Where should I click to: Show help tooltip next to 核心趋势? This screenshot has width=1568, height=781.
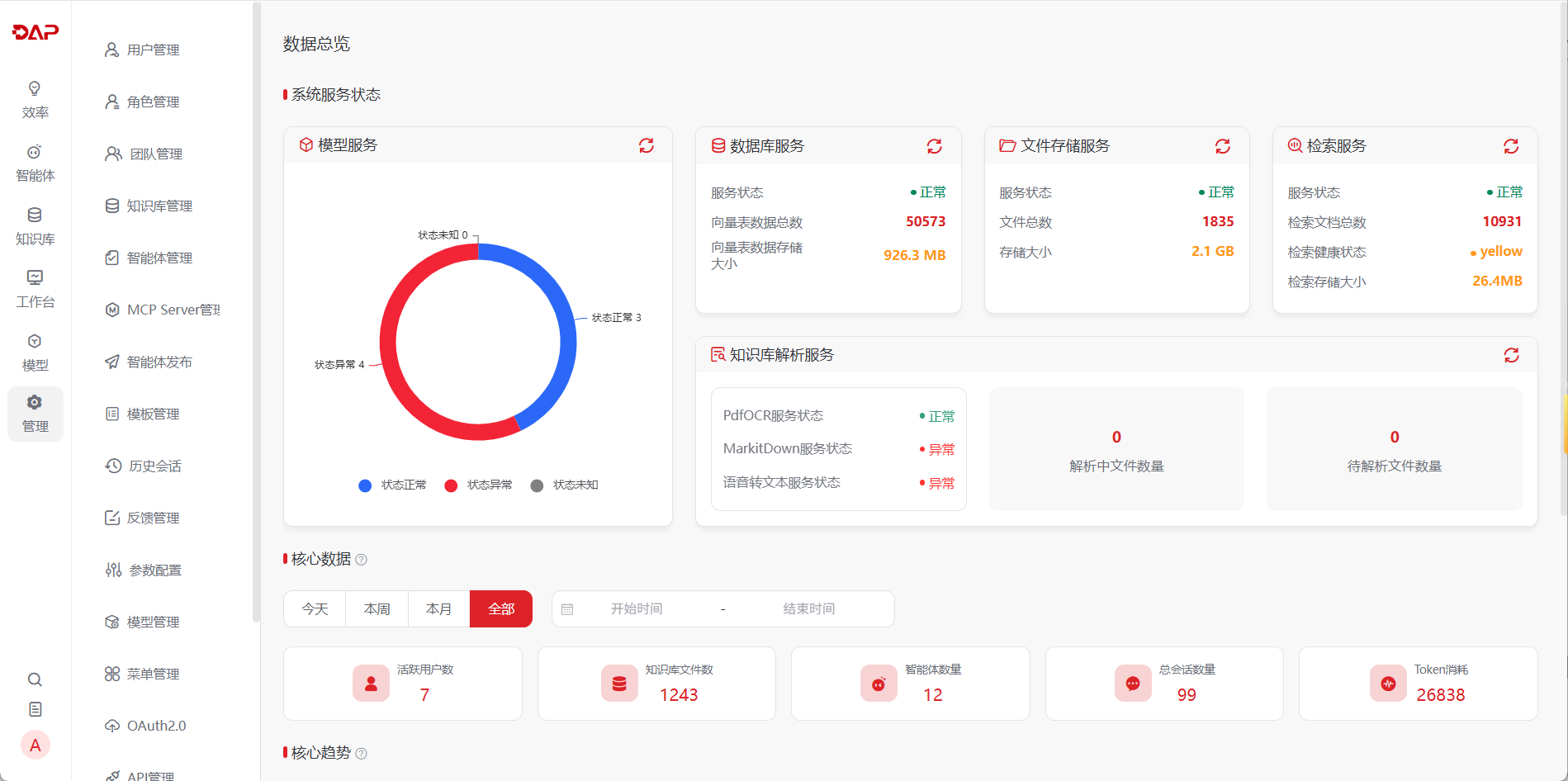click(361, 753)
